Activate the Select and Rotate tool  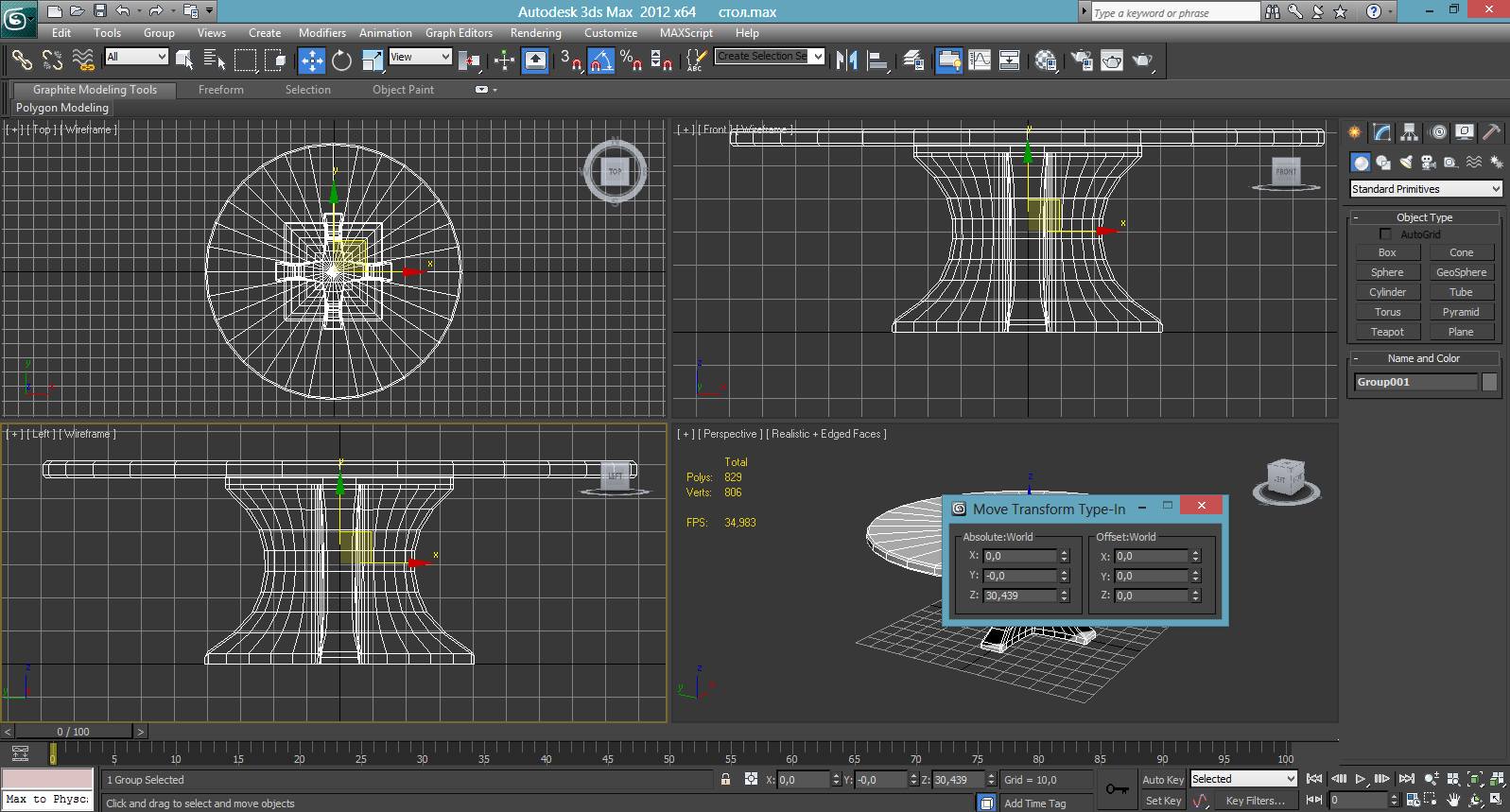341,60
